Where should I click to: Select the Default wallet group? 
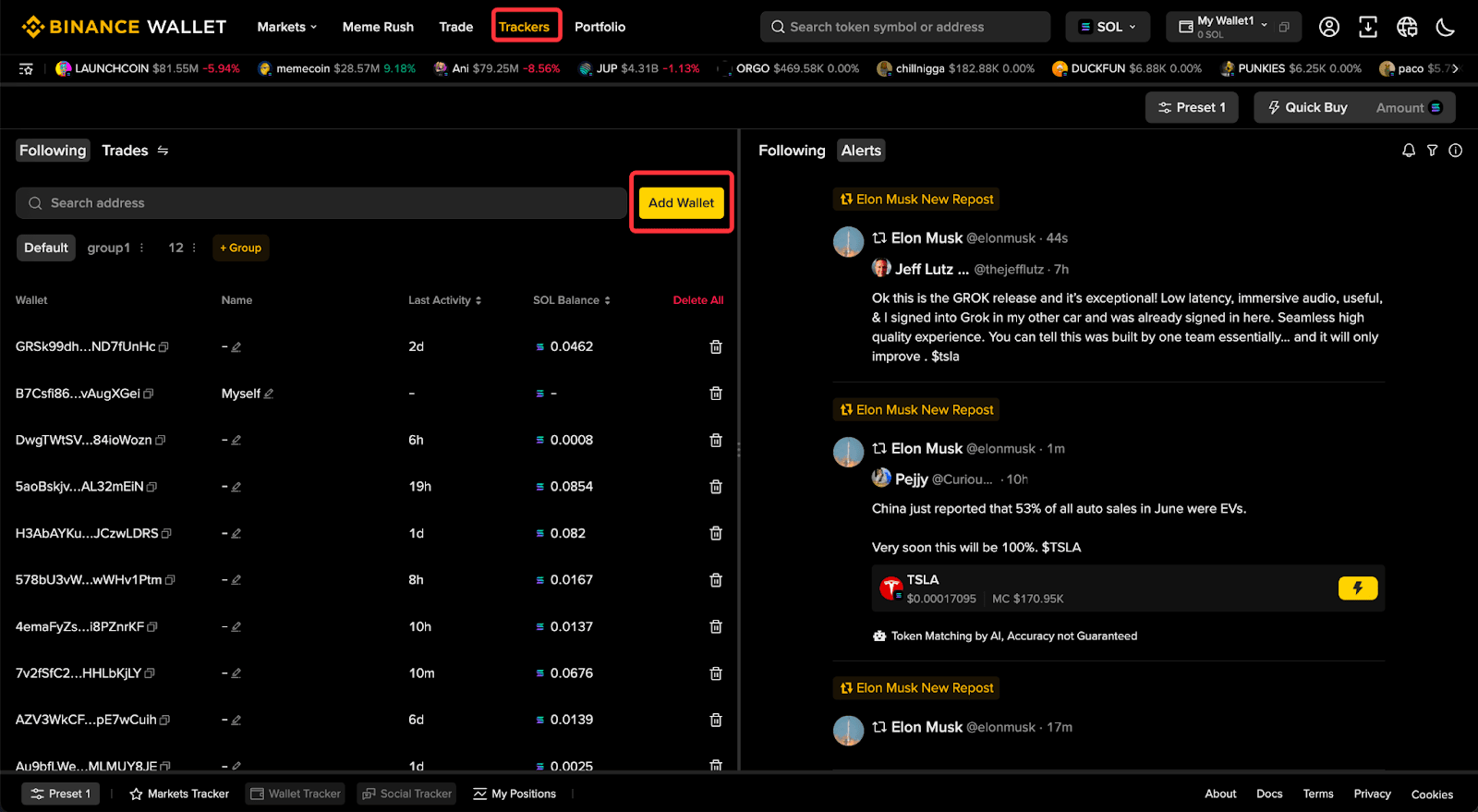pyautogui.click(x=46, y=248)
